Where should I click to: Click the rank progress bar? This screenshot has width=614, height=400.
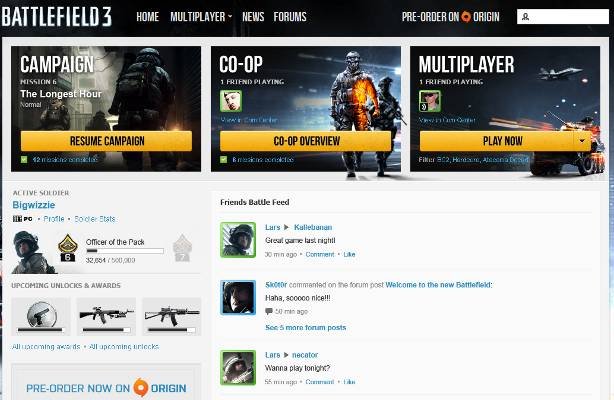125,251
